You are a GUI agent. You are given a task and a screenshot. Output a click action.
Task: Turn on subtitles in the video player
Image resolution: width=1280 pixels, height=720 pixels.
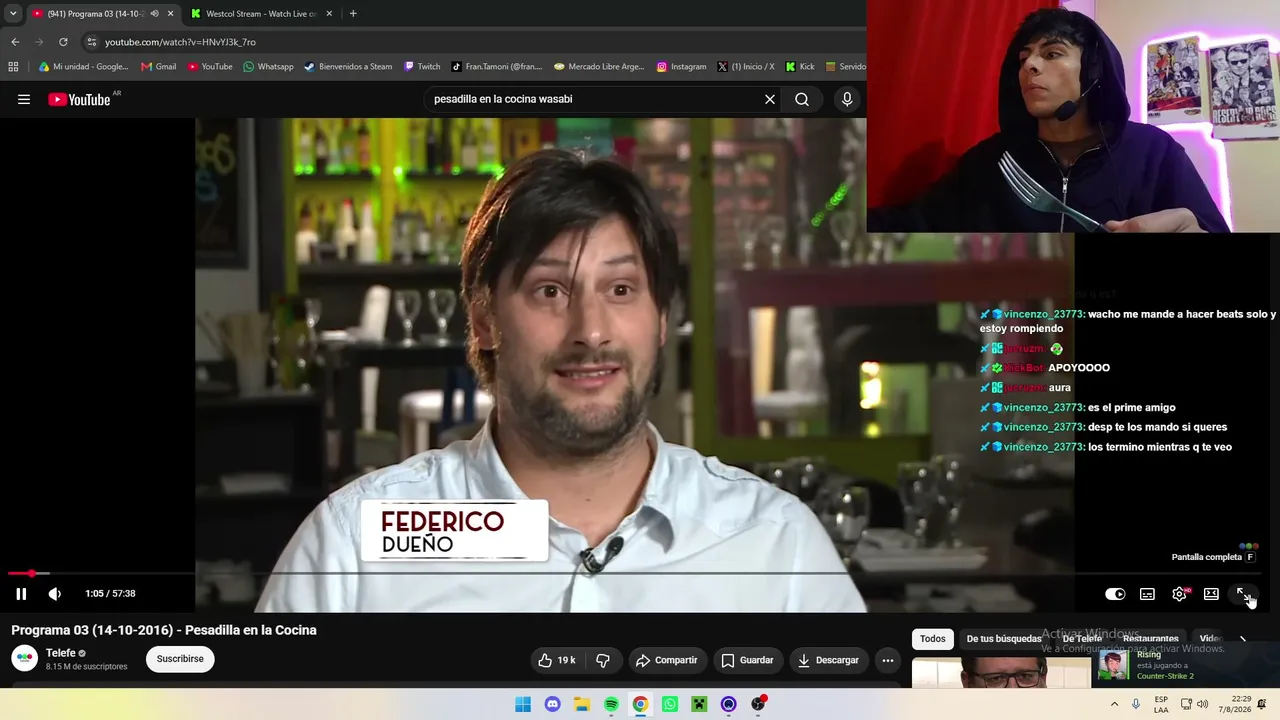(1147, 594)
